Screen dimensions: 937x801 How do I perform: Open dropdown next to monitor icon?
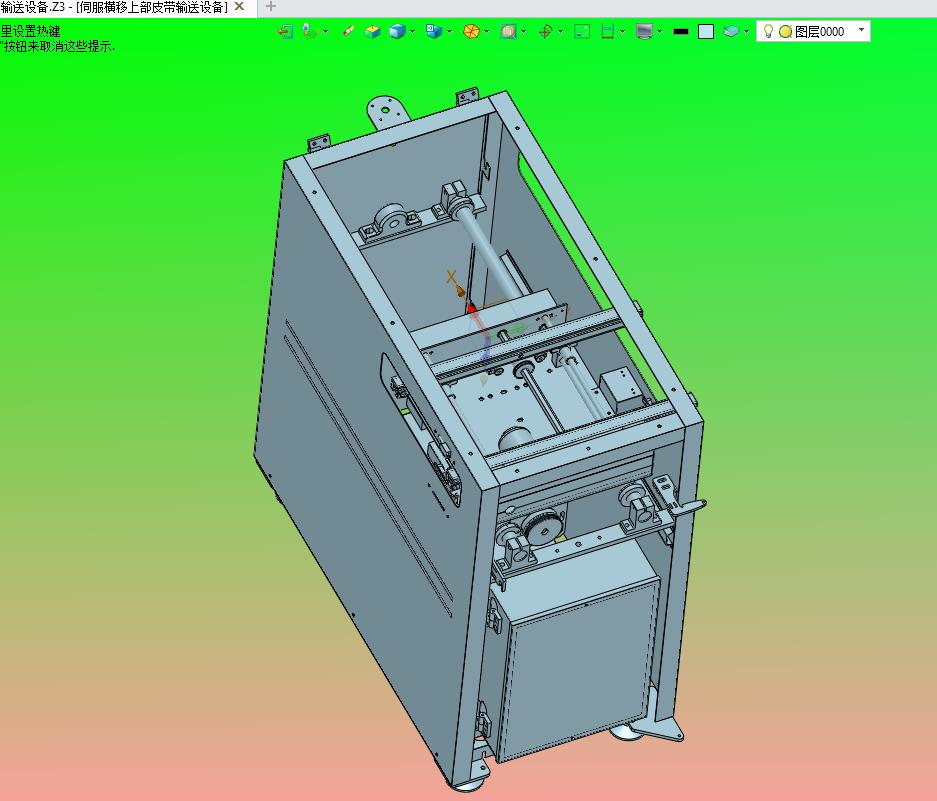[660, 32]
